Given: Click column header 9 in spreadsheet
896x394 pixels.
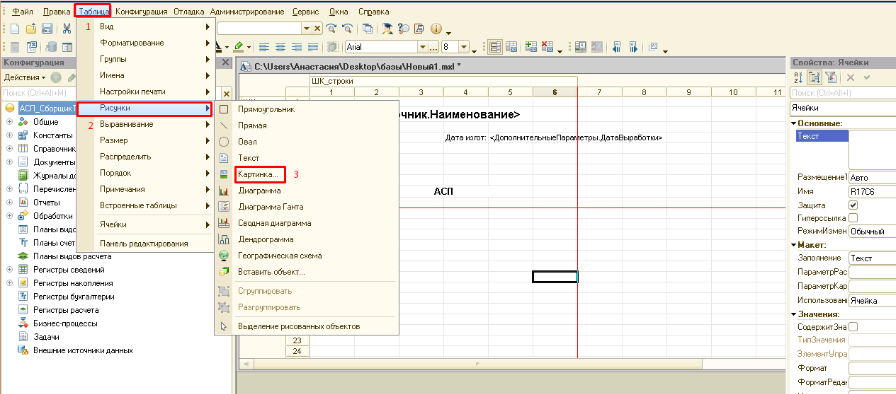Looking at the screenshot, I should tap(689, 92).
